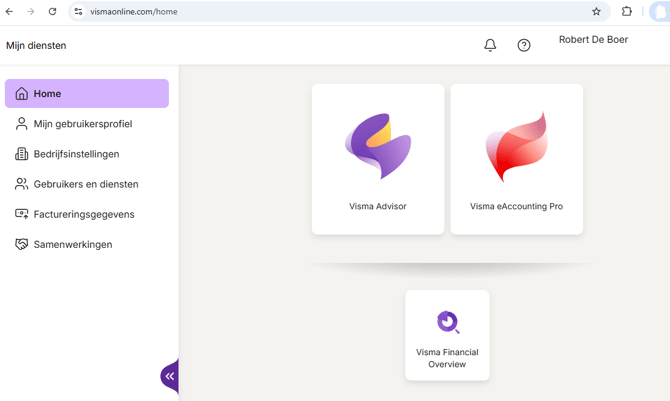Click the Bedrijfsinstellingen building icon

21,154
